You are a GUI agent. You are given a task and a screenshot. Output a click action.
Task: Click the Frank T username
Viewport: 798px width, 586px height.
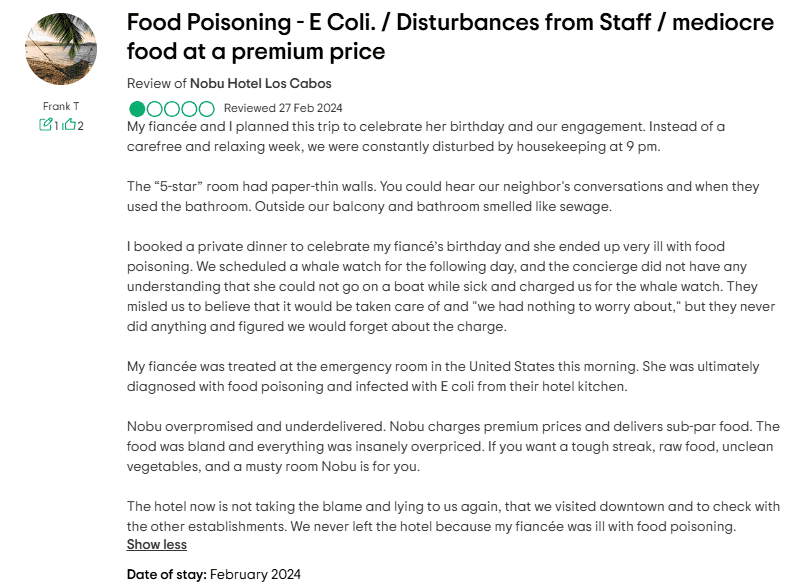click(x=60, y=106)
